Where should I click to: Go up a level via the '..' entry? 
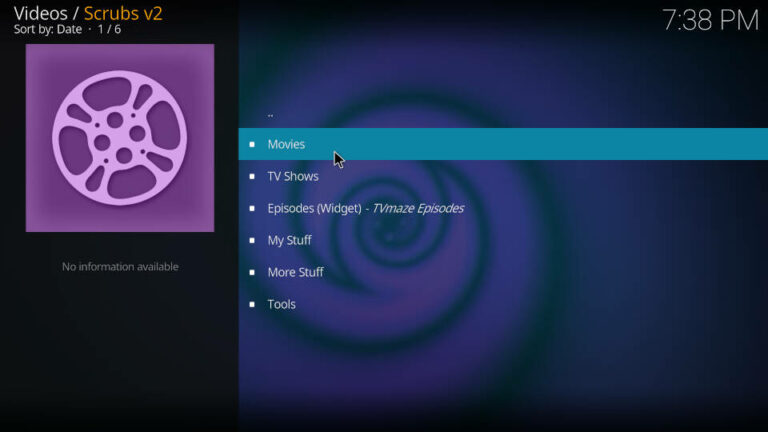503,113
